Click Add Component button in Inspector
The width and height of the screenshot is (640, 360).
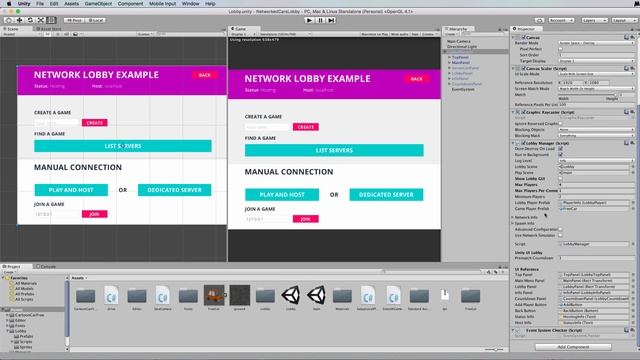click(x=573, y=347)
